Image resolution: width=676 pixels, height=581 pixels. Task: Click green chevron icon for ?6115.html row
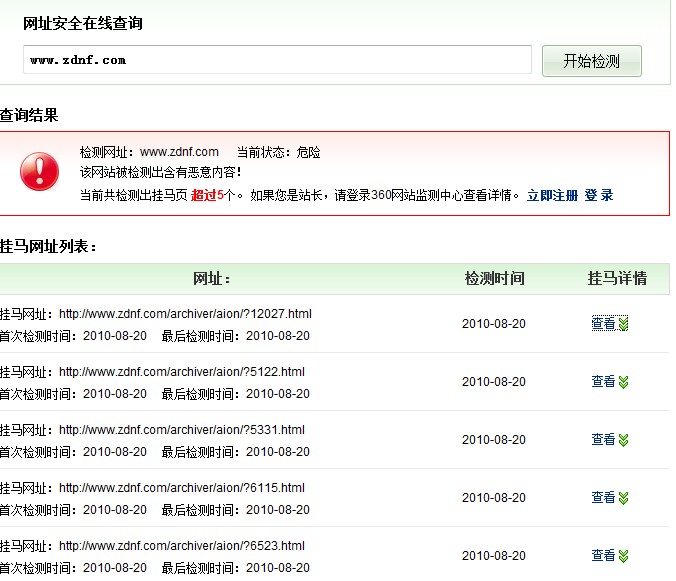pyautogui.click(x=623, y=498)
